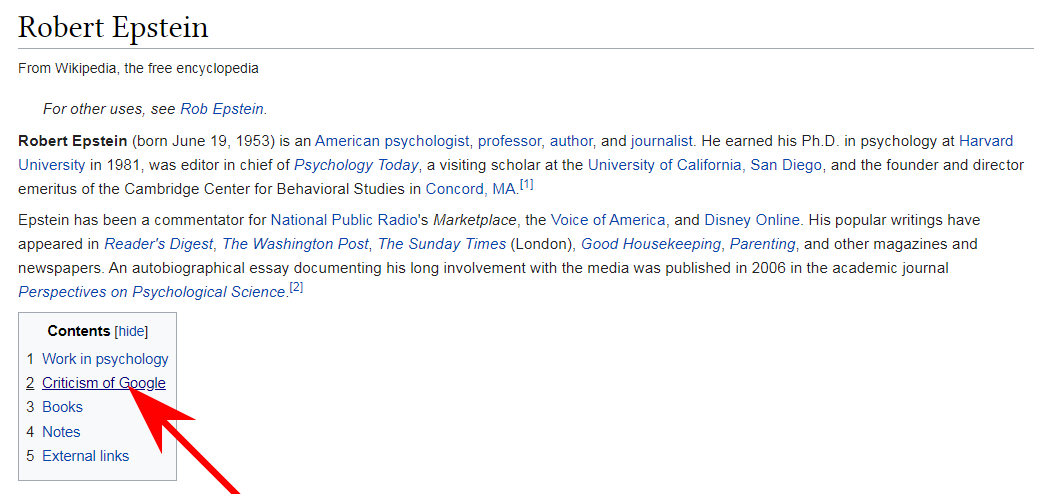Open the Rob Epstein disambiguation link
Viewport: 1045px width, 494px height.
tap(222, 108)
